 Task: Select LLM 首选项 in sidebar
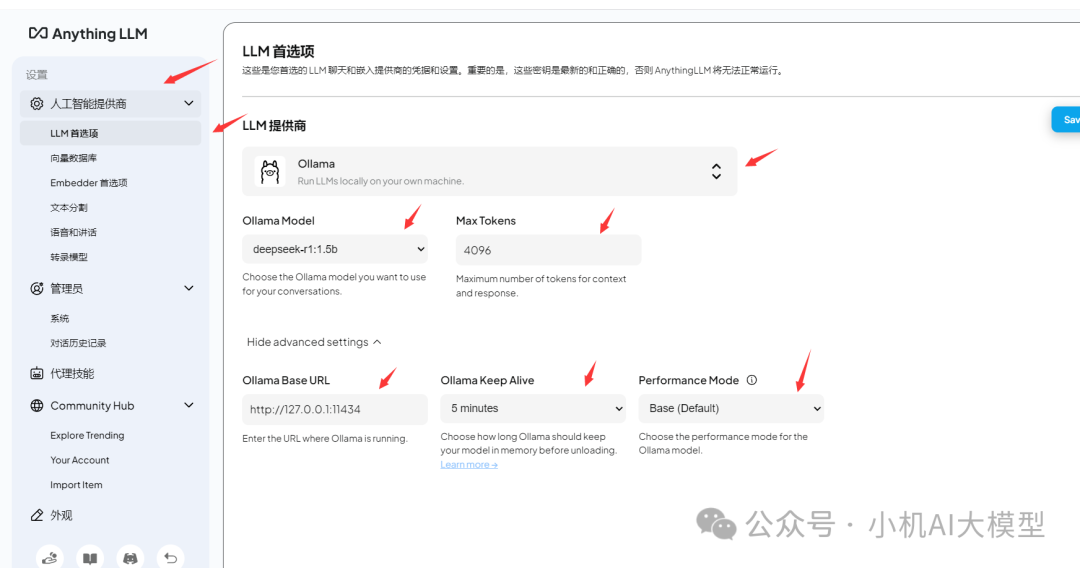point(110,133)
